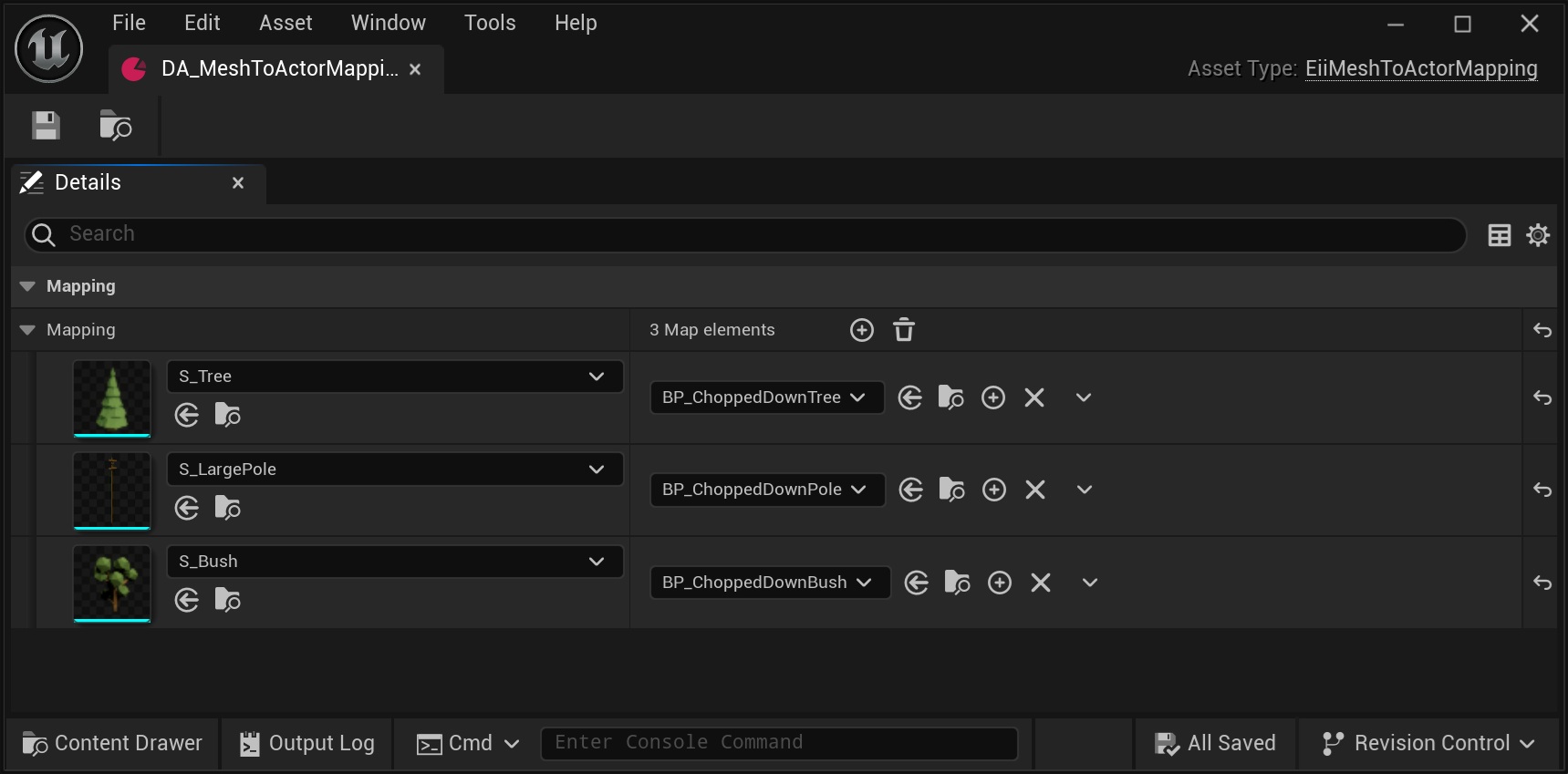1568x774 pixels.
Task: Open the Tools menu
Action: coord(489,23)
